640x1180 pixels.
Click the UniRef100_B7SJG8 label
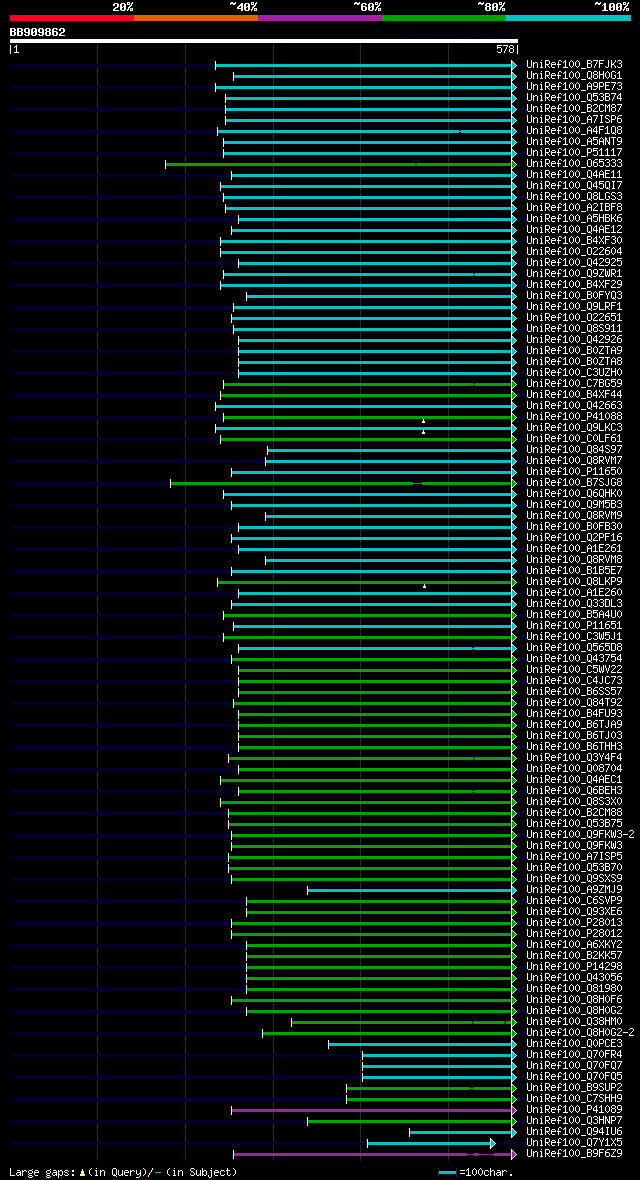(574, 482)
